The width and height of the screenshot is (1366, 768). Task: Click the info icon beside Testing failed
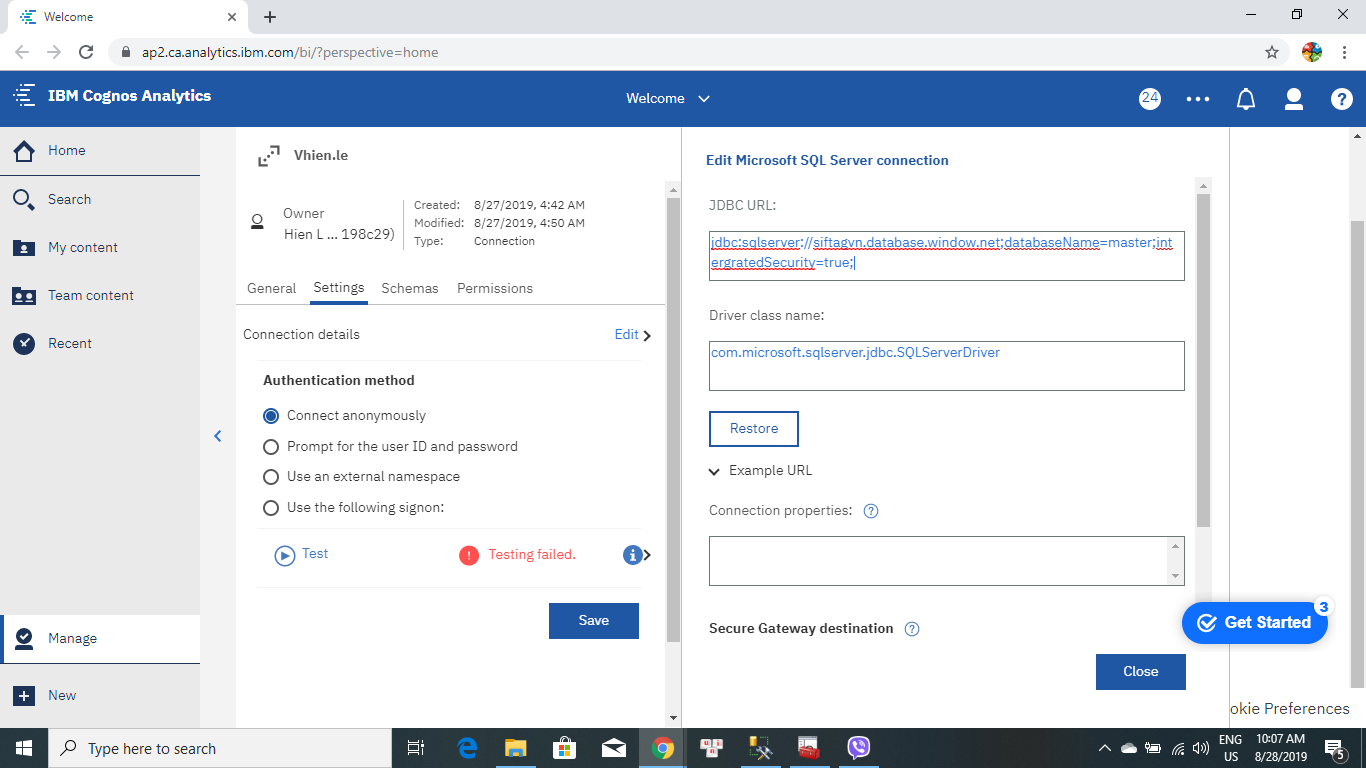pyautogui.click(x=632, y=554)
